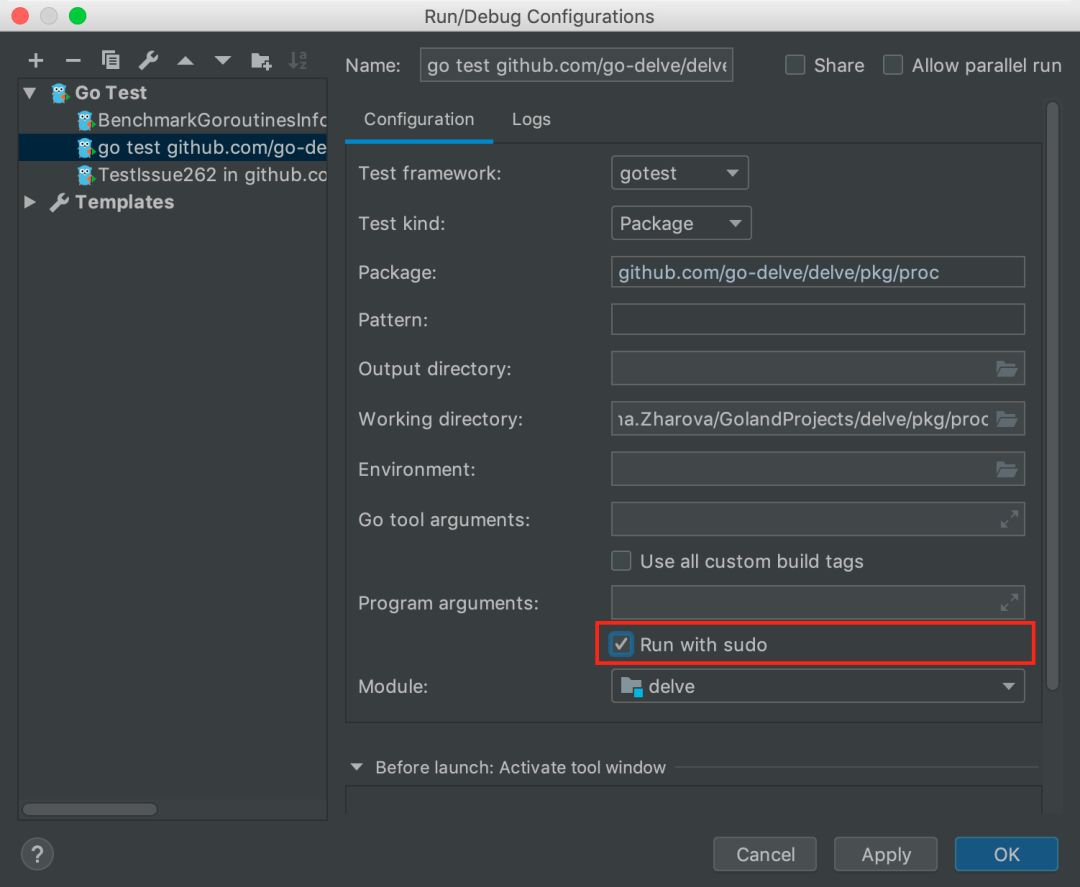The image size is (1080, 887).
Task: Open Environment variables browse icon
Action: click(x=1006, y=469)
